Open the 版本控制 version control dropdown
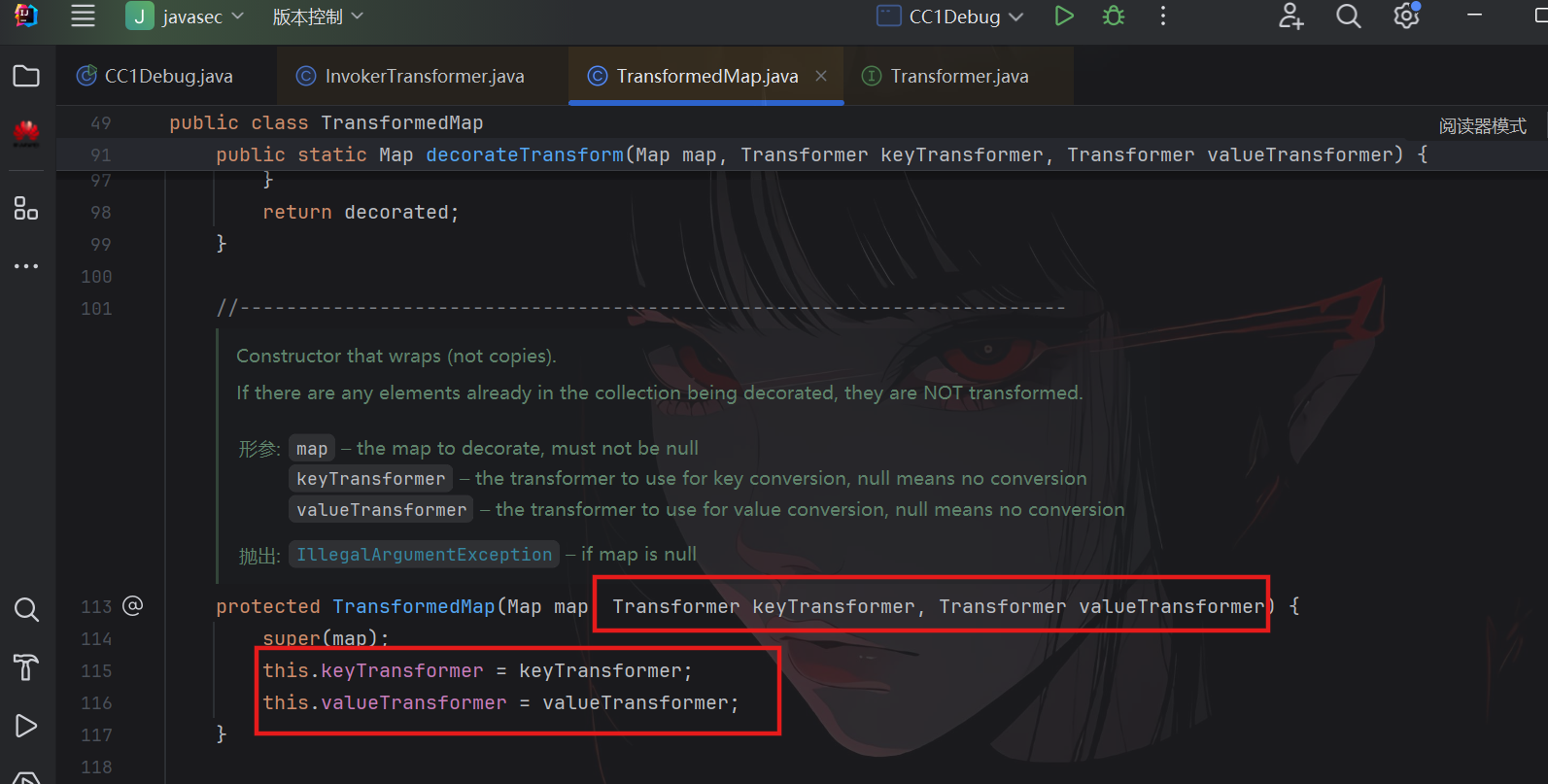Image resolution: width=1548 pixels, height=784 pixels. pos(318,17)
